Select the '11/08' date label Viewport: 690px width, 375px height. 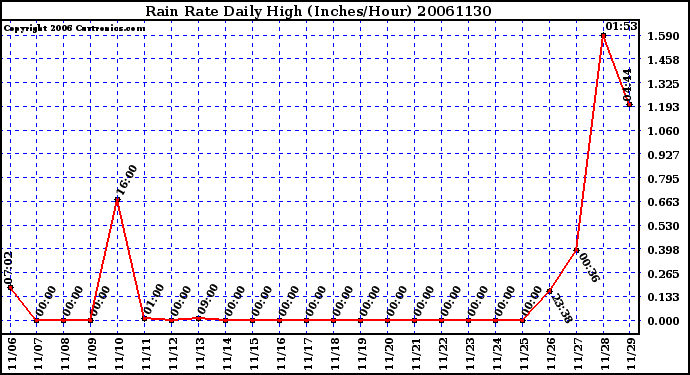coord(66,354)
